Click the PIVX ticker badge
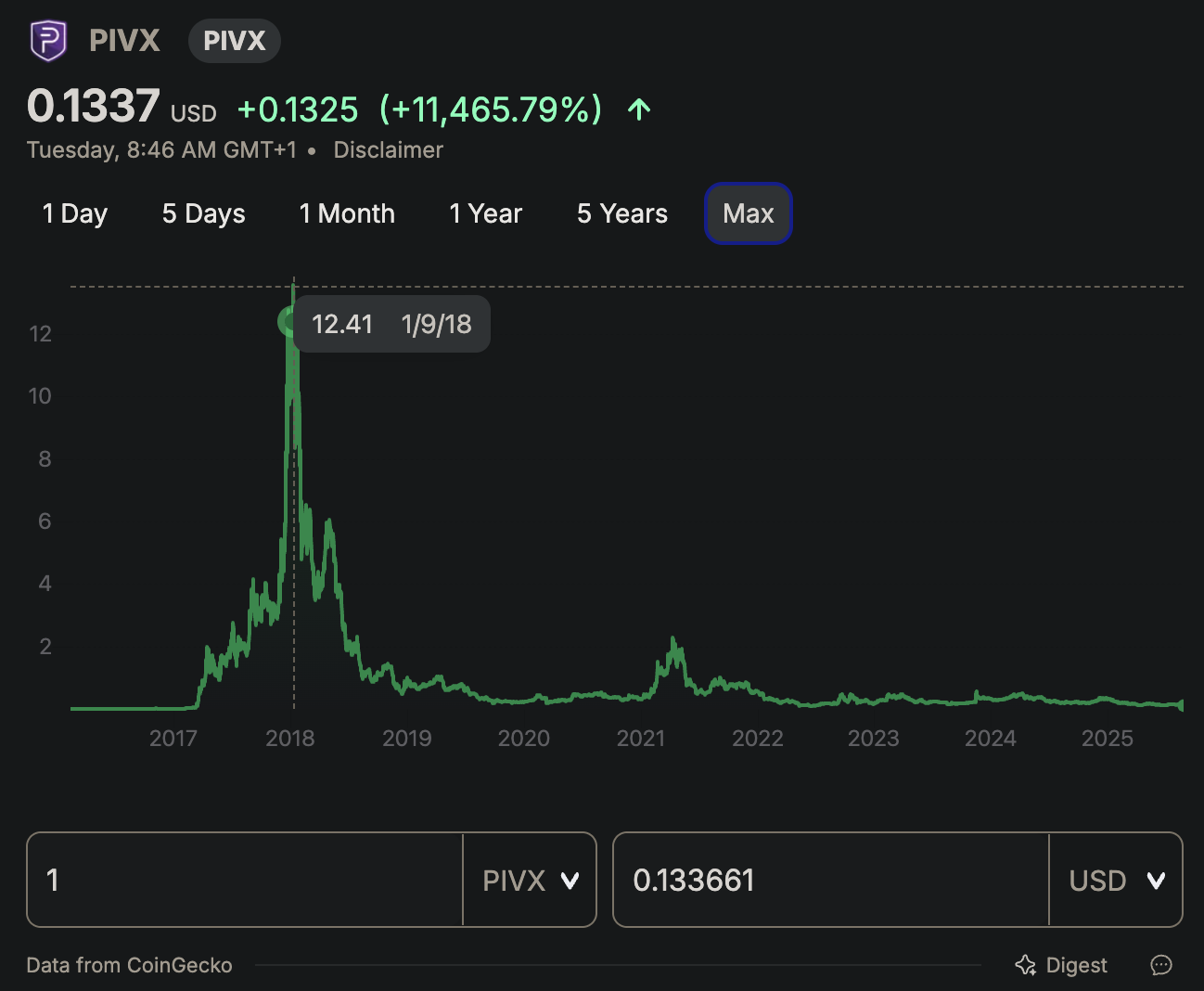The width and height of the screenshot is (1204, 991). tap(235, 41)
